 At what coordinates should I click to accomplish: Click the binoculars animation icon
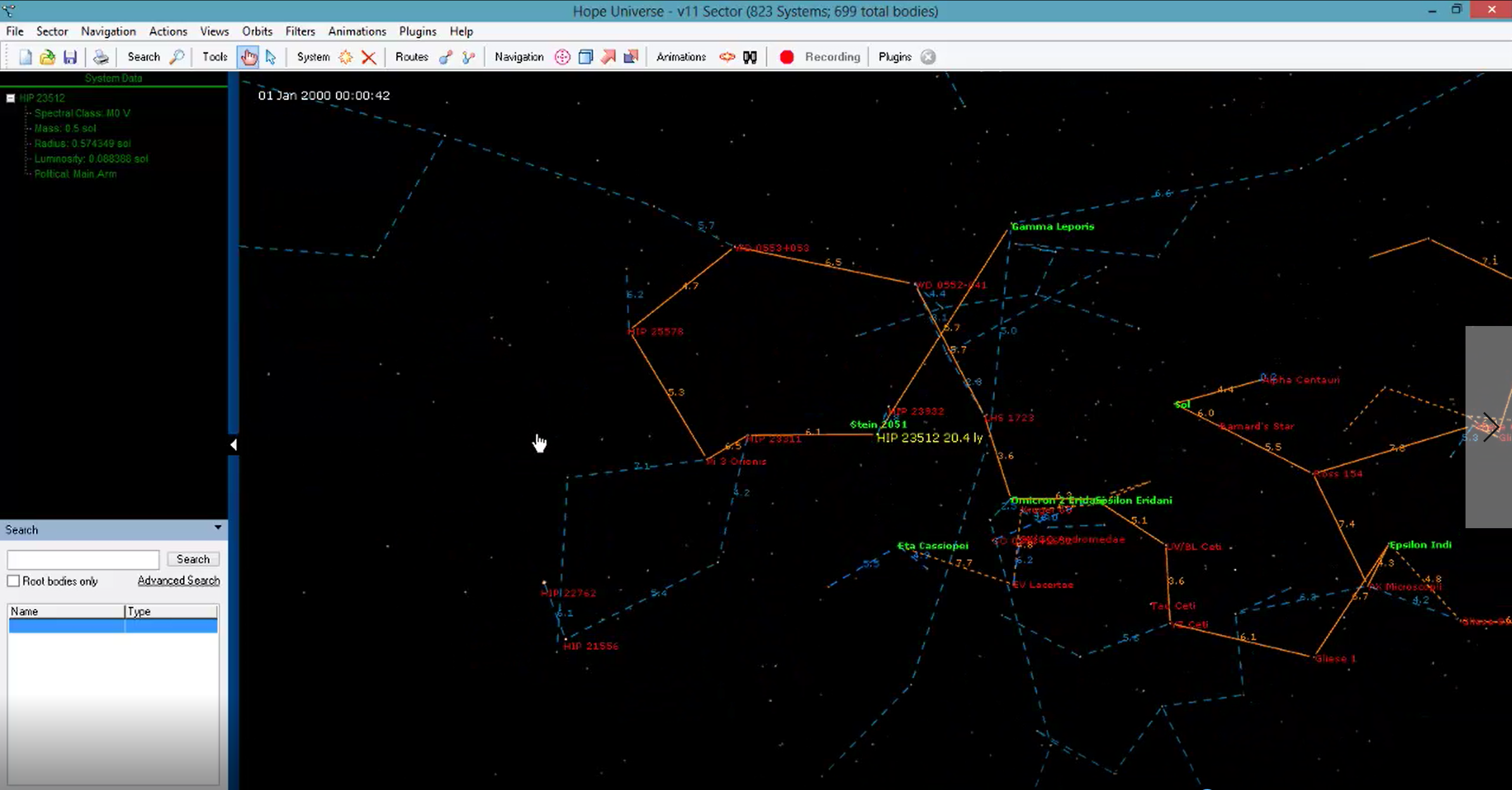click(749, 57)
